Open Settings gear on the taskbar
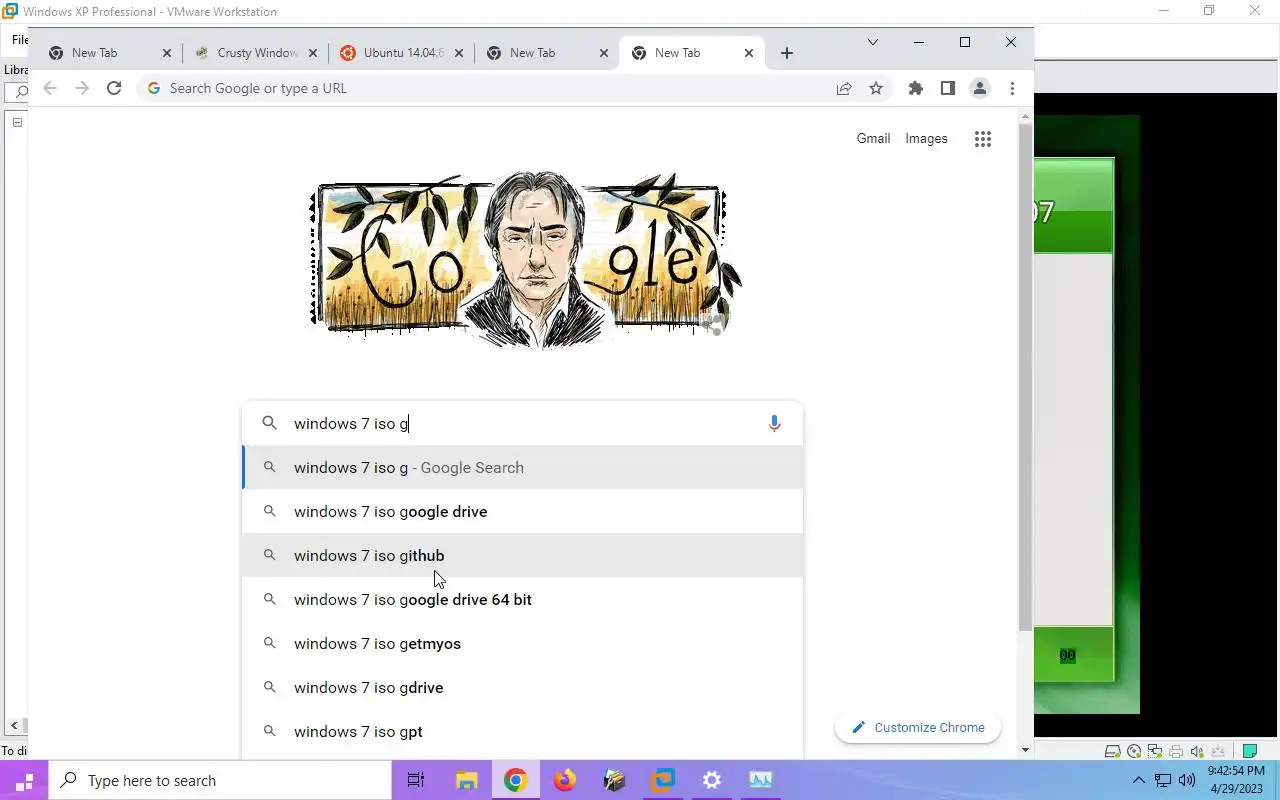This screenshot has width=1280, height=800. tap(711, 781)
